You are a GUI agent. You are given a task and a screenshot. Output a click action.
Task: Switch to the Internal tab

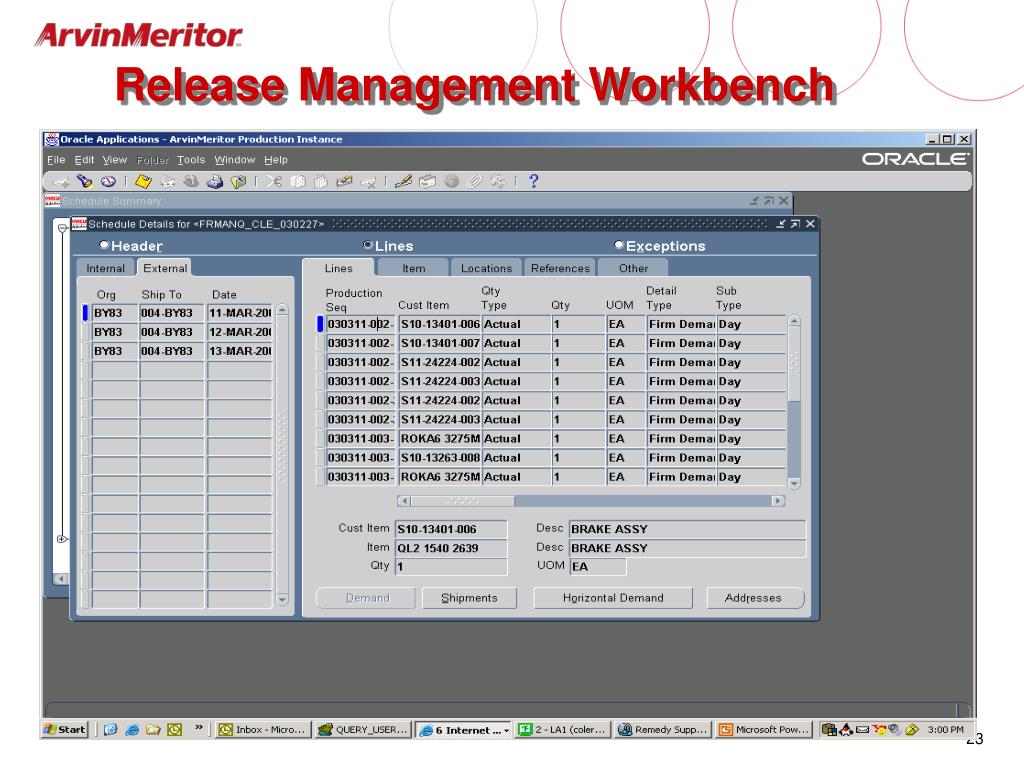[x=106, y=268]
